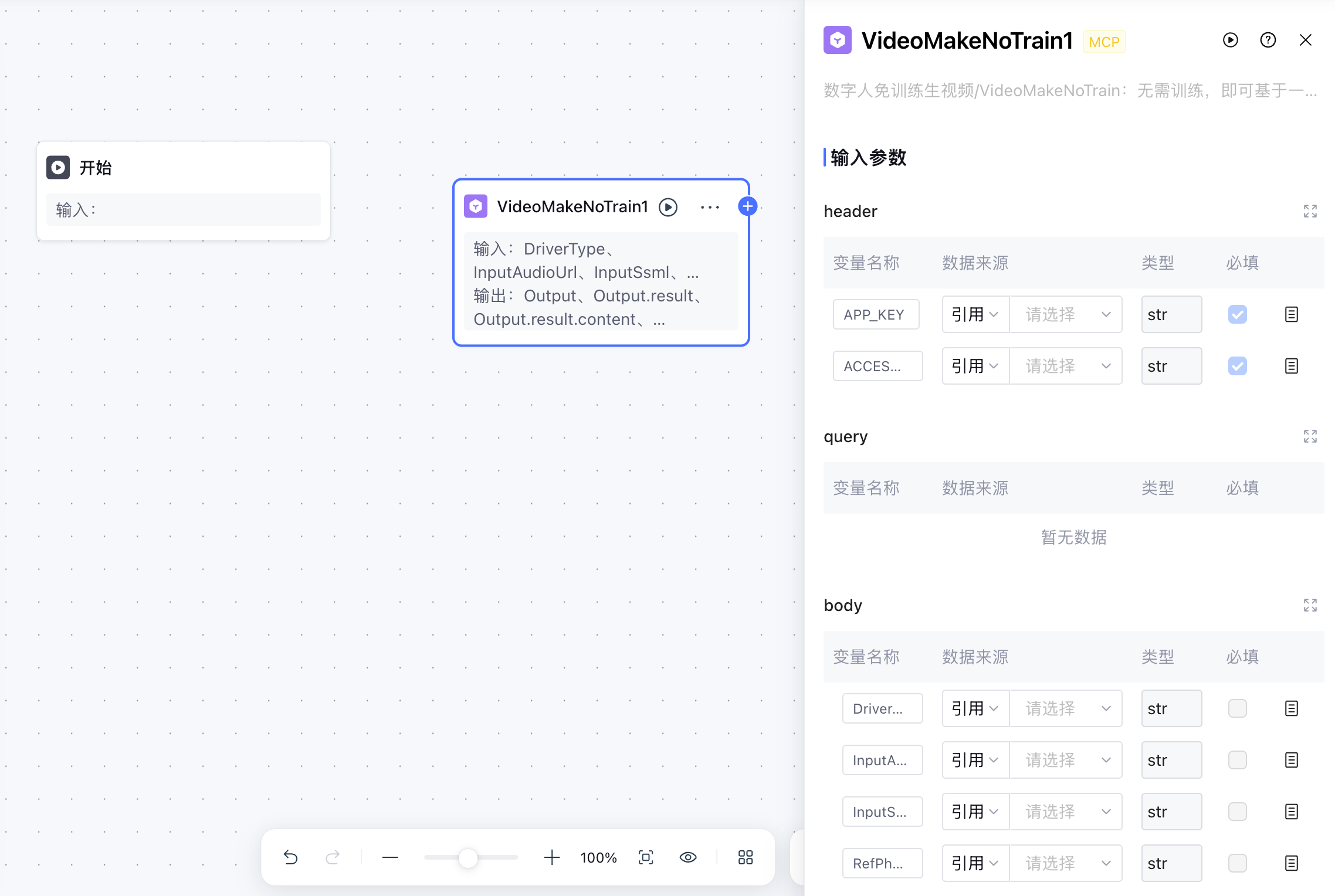
Task: Toggle the APP_KEY required checkbox
Action: pyautogui.click(x=1237, y=314)
